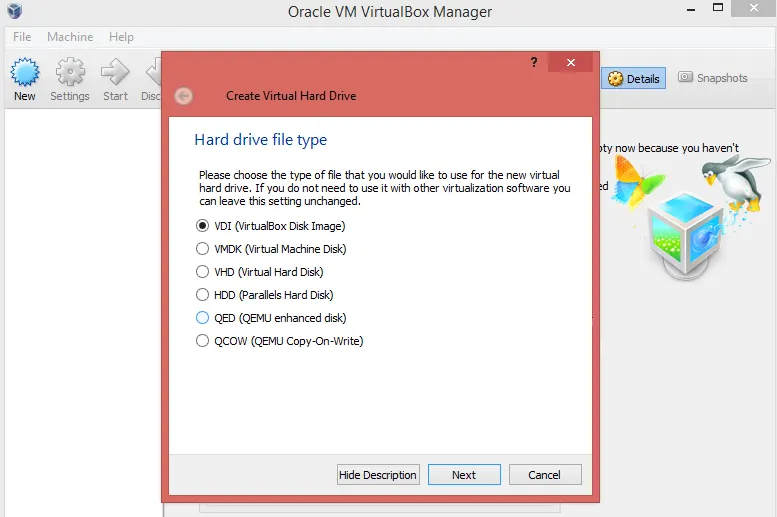Go back using the dialog's back arrow
Image resolution: width=777 pixels, height=517 pixels.
click(x=184, y=96)
